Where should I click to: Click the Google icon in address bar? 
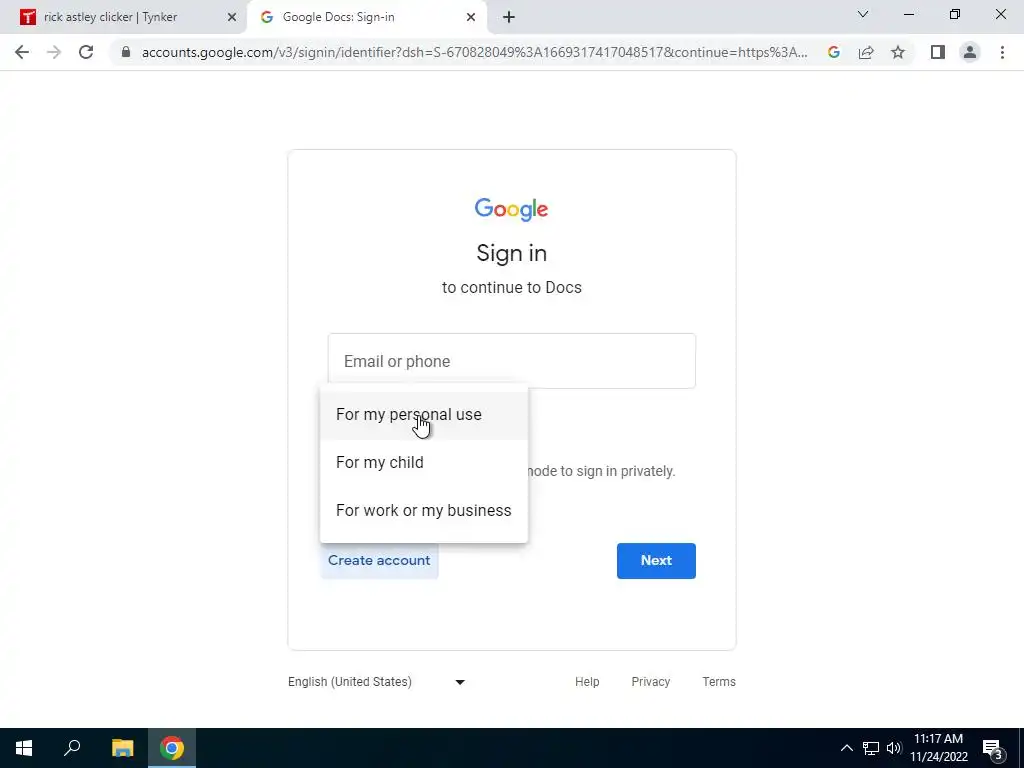[833, 52]
